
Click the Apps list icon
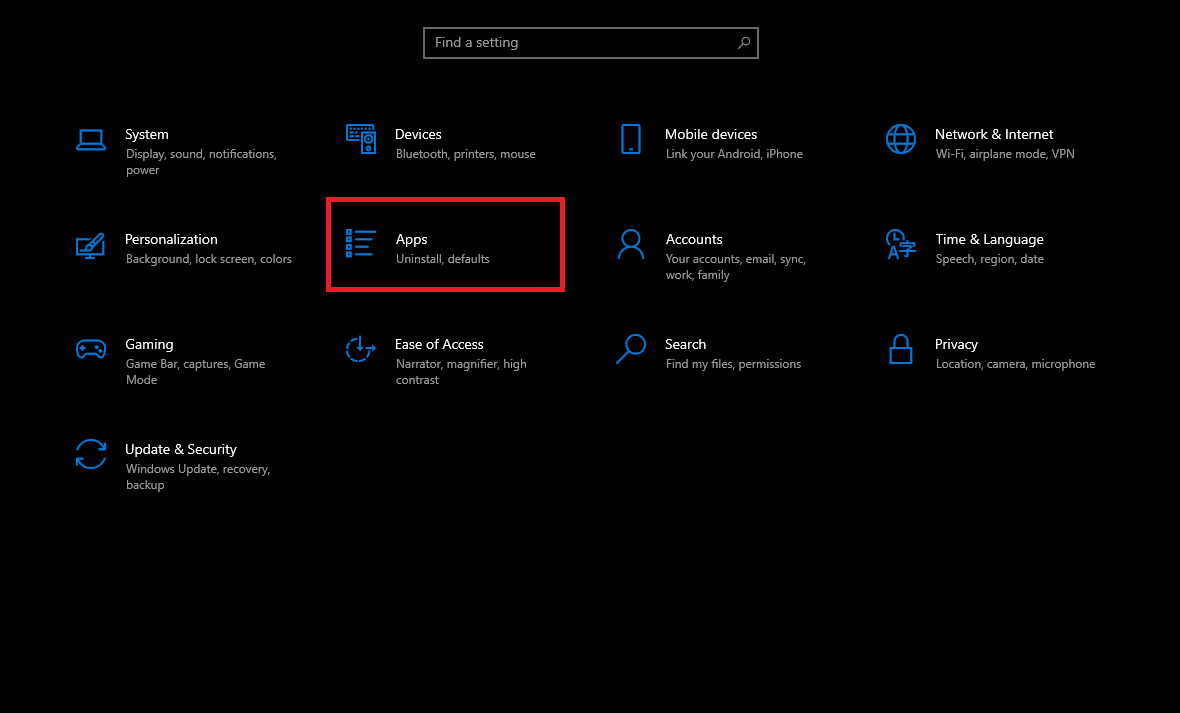[x=361, y=244]
